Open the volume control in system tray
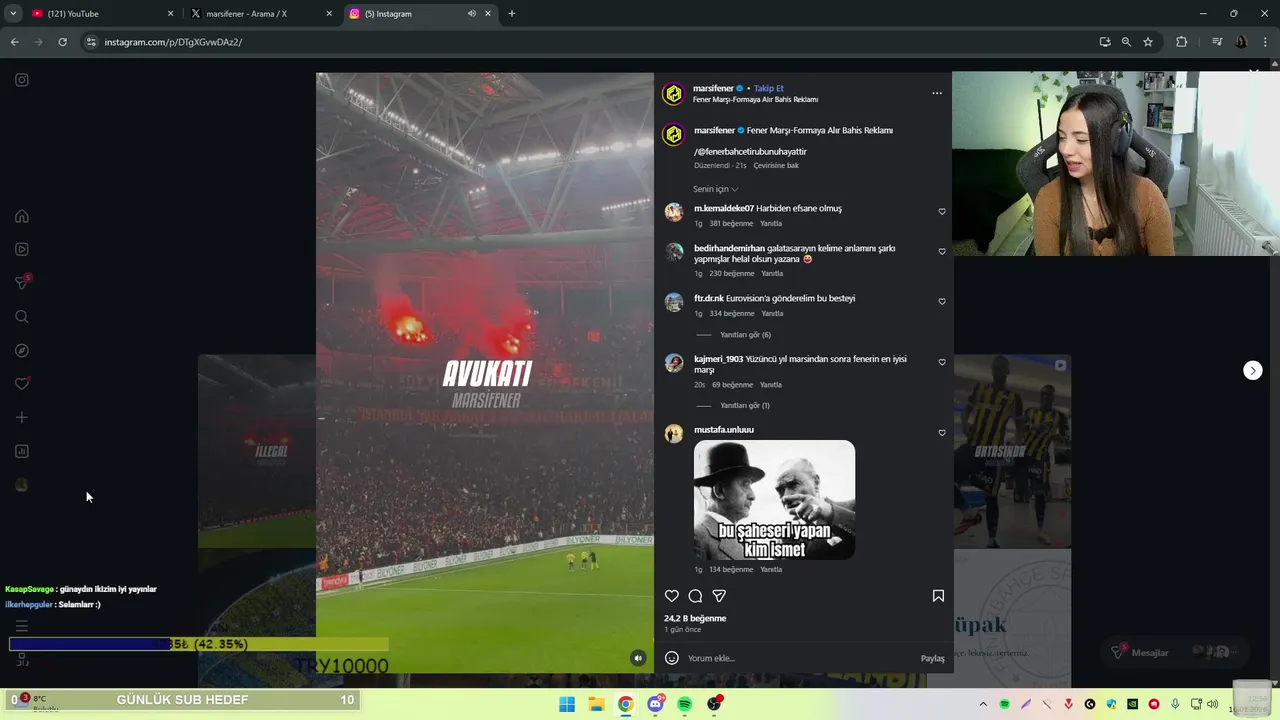1280x720 pixels. [x=1212, y=704]
